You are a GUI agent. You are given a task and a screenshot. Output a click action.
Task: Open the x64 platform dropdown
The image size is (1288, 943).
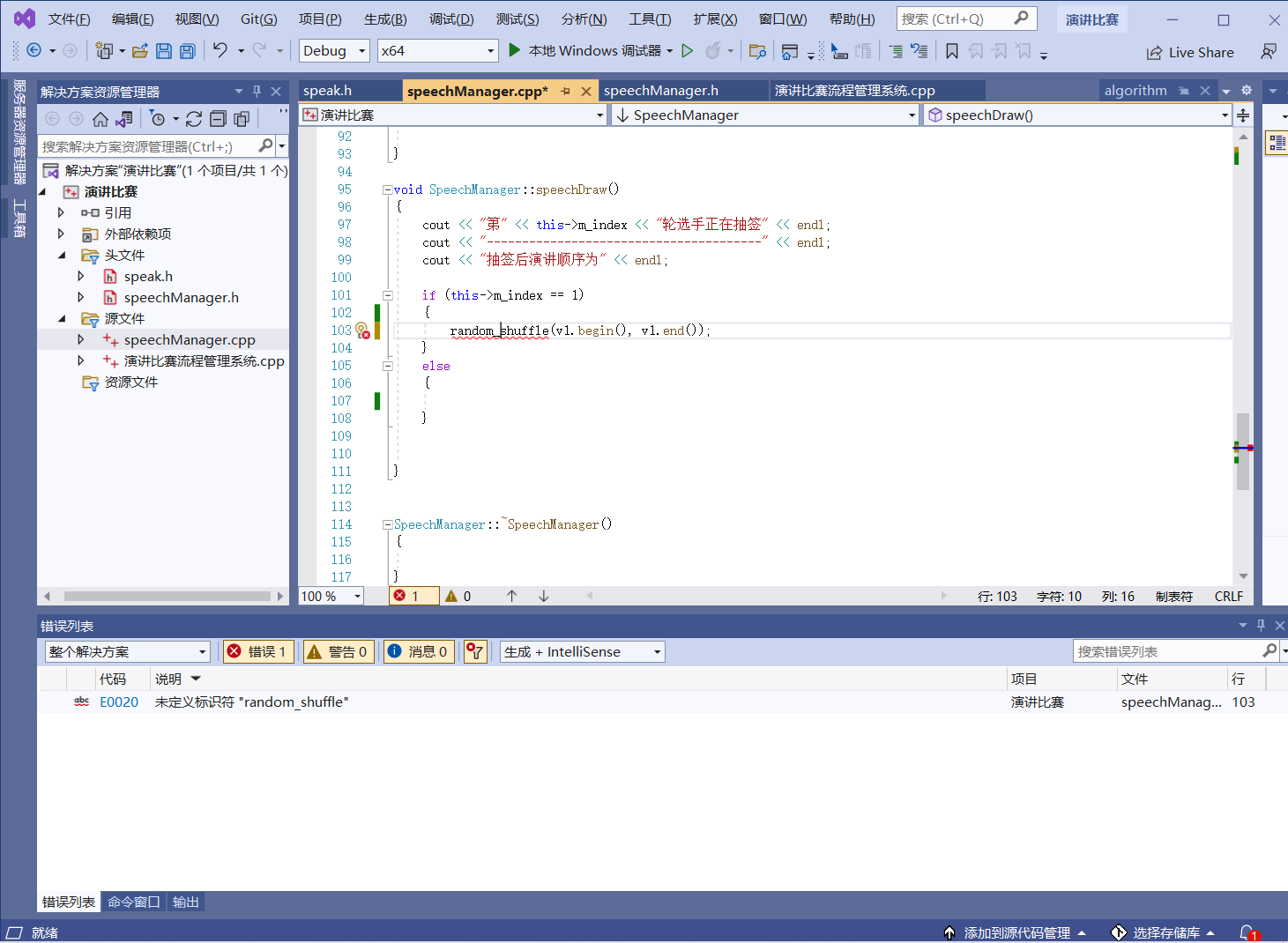pos(437,51)
